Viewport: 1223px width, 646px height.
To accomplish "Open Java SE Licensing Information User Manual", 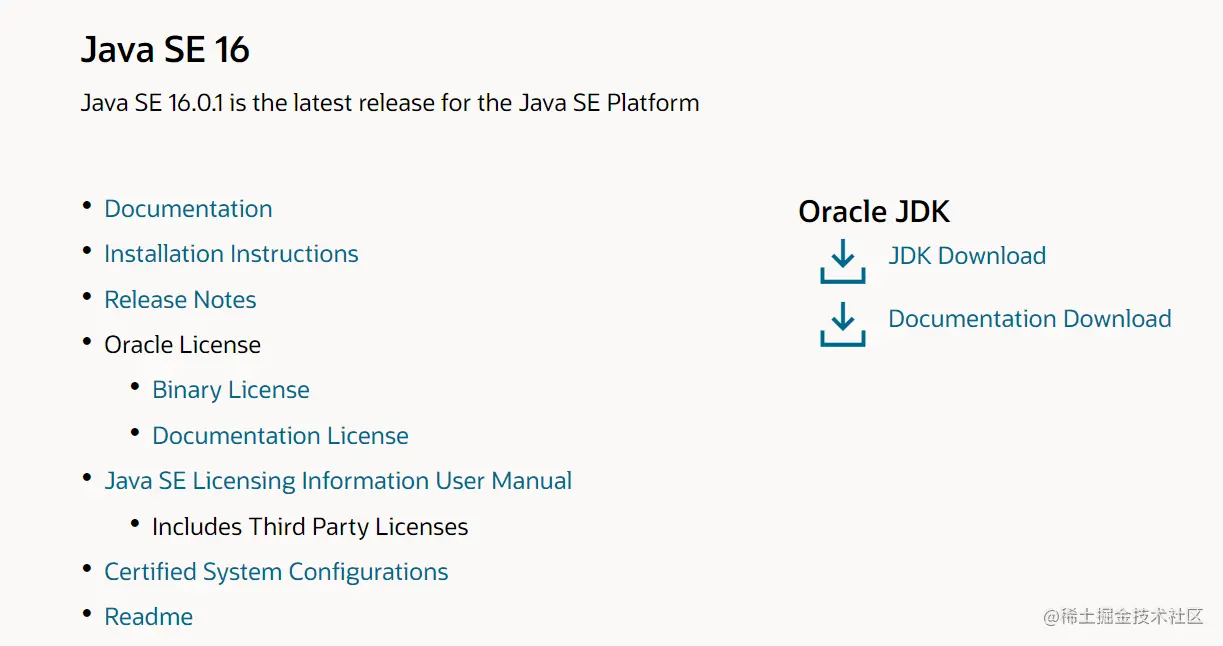I will tap(338, 481).
